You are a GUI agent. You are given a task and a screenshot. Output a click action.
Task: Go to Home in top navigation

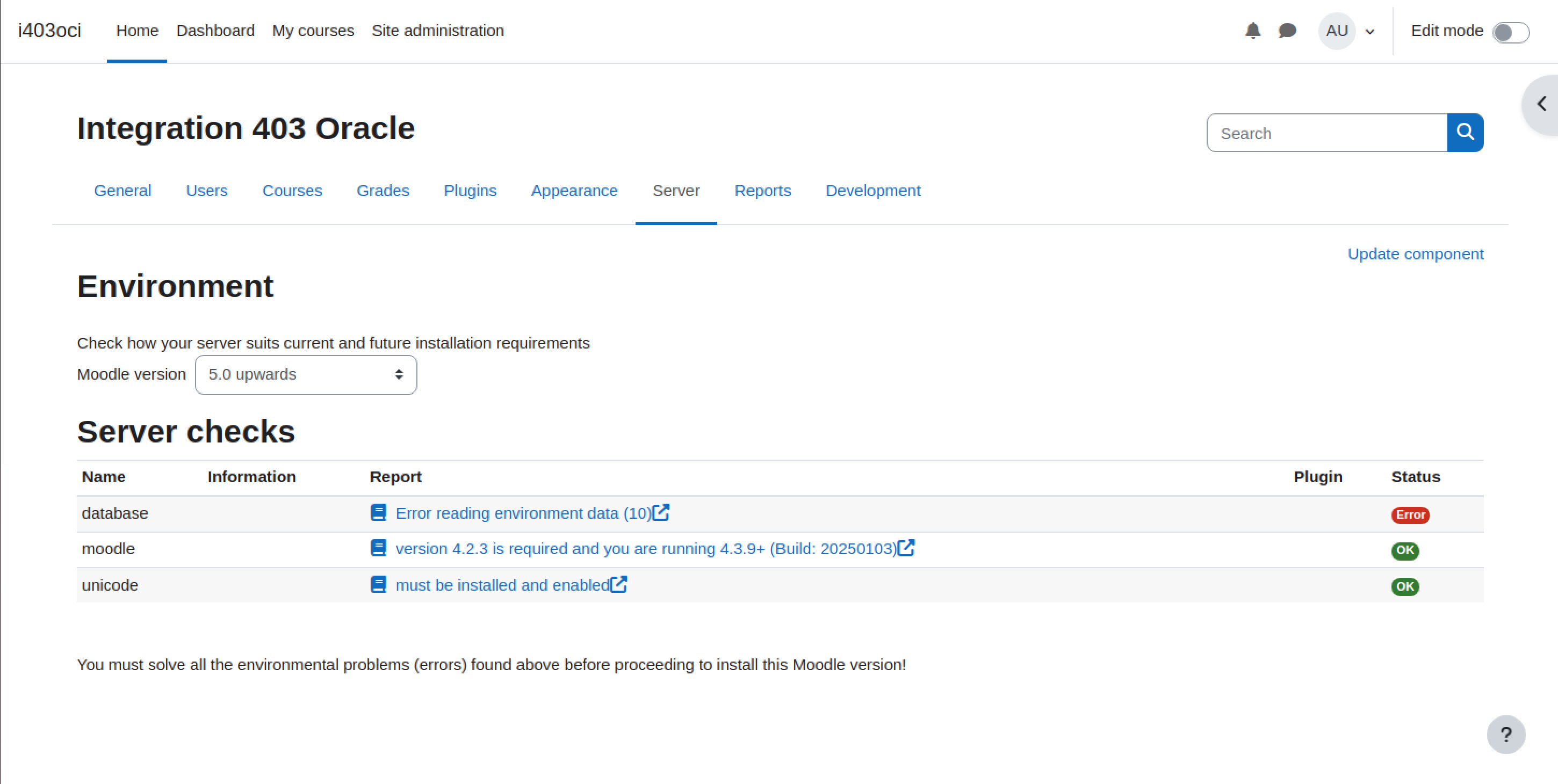pyautogui.click(x=138, y=31)
